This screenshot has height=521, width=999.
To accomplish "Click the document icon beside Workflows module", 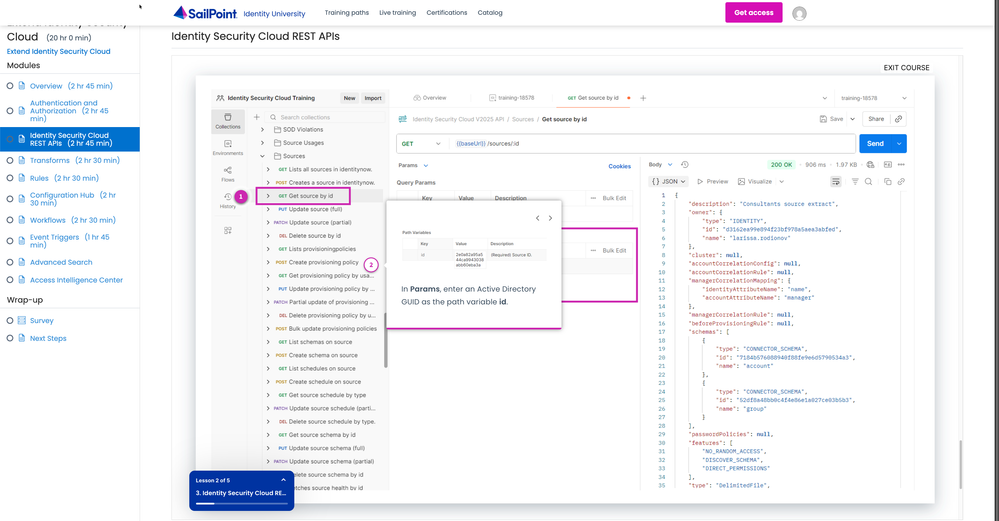I will pyautogui.click(x=22, y=220).
